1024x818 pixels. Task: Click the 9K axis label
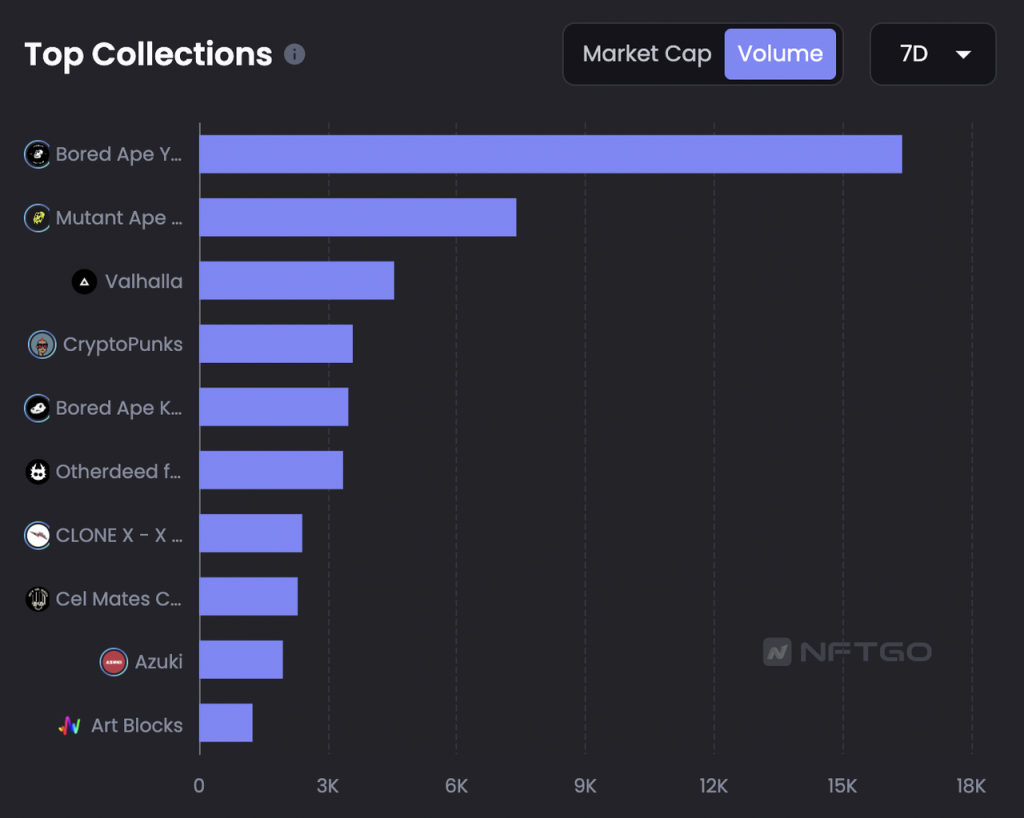(585, 785)
